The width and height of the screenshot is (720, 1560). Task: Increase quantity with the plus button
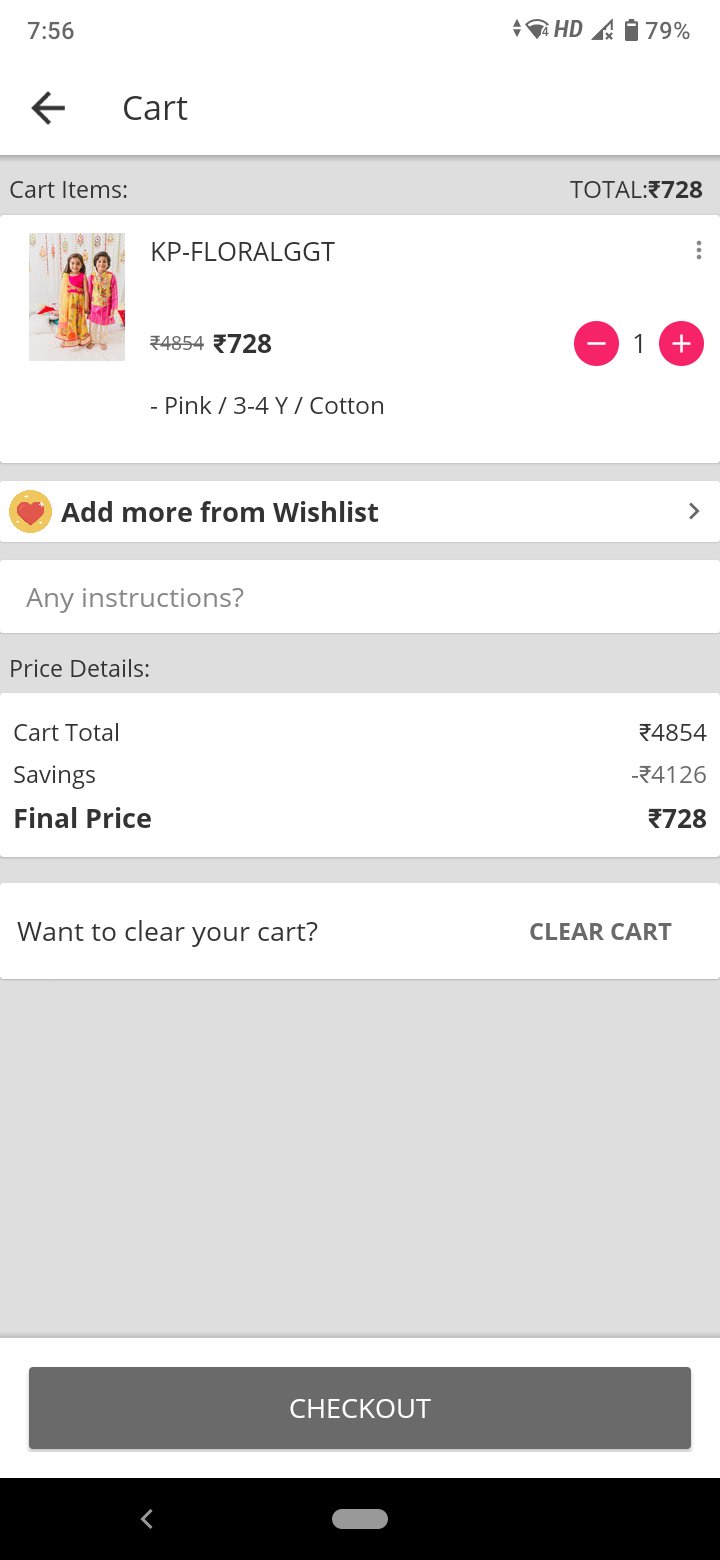(681, 344)
